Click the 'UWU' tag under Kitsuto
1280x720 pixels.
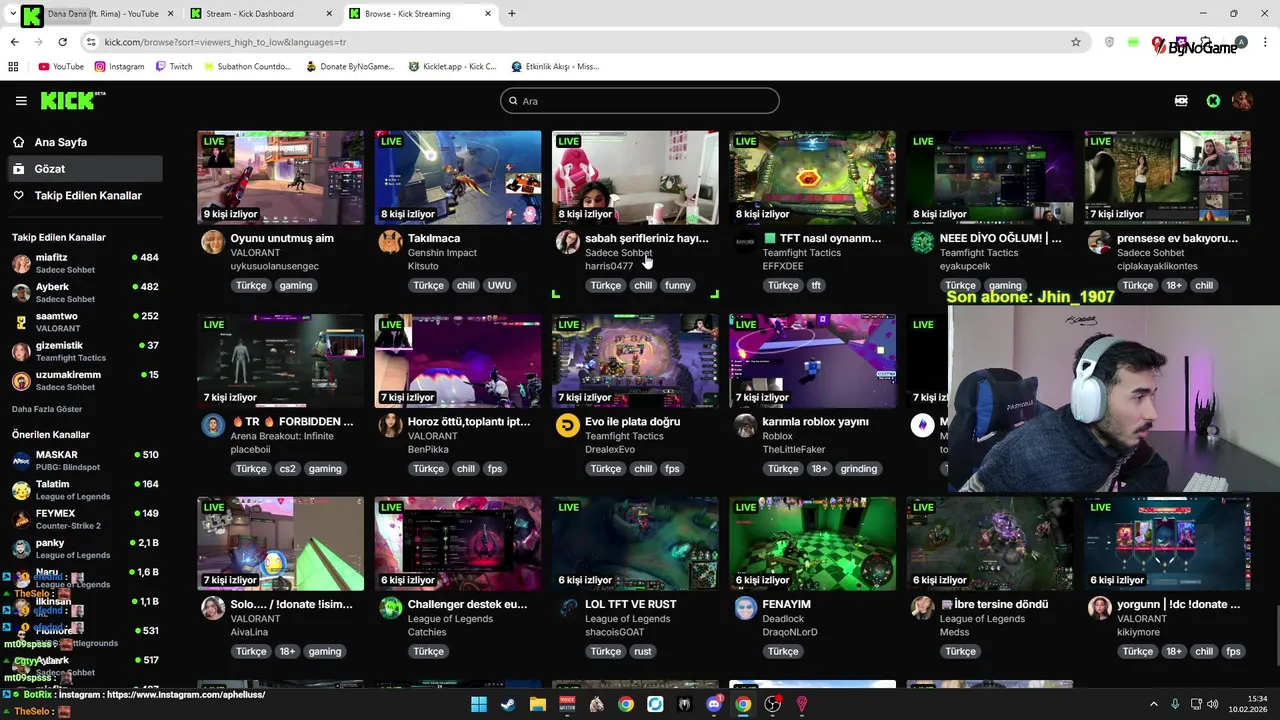click(x=499, y=285)
